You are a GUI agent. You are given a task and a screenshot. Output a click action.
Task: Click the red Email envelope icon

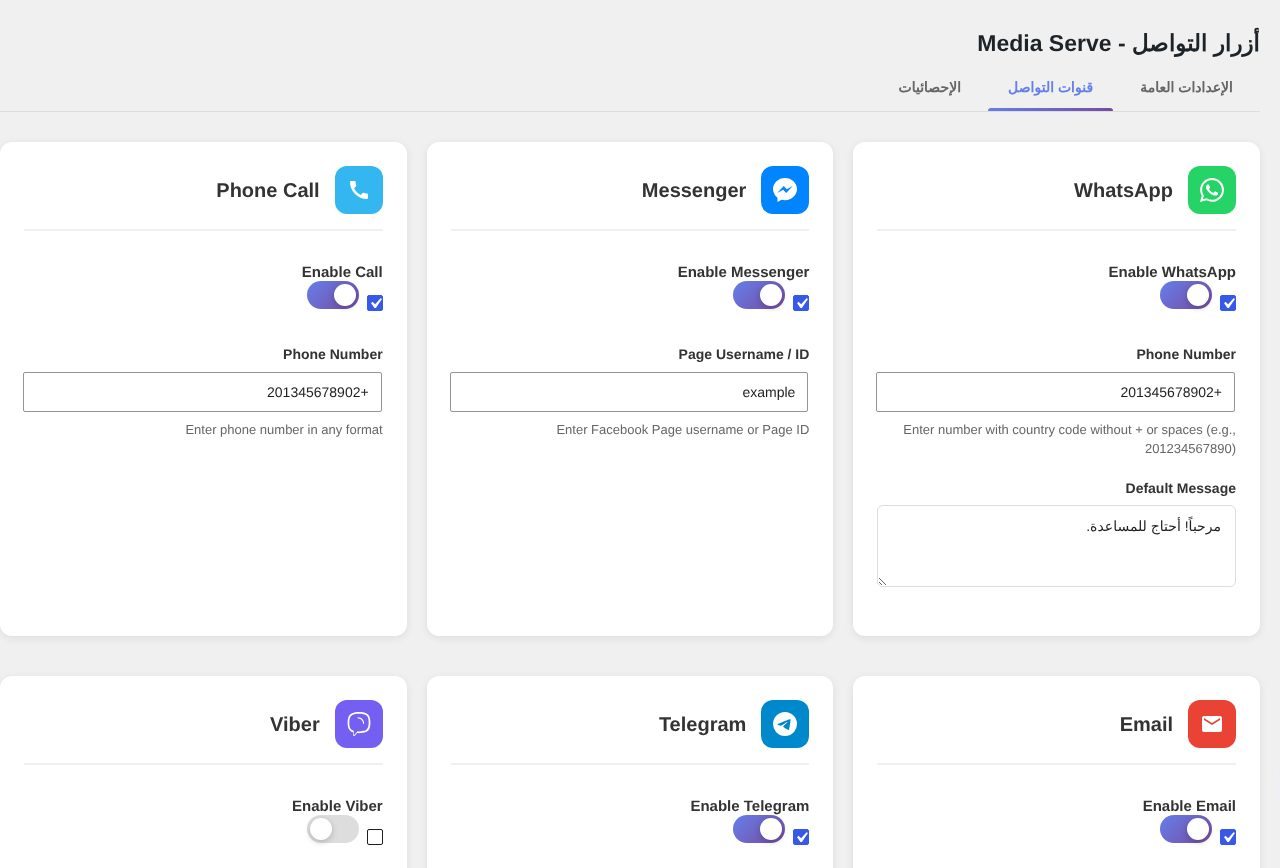click(1211, 724)
